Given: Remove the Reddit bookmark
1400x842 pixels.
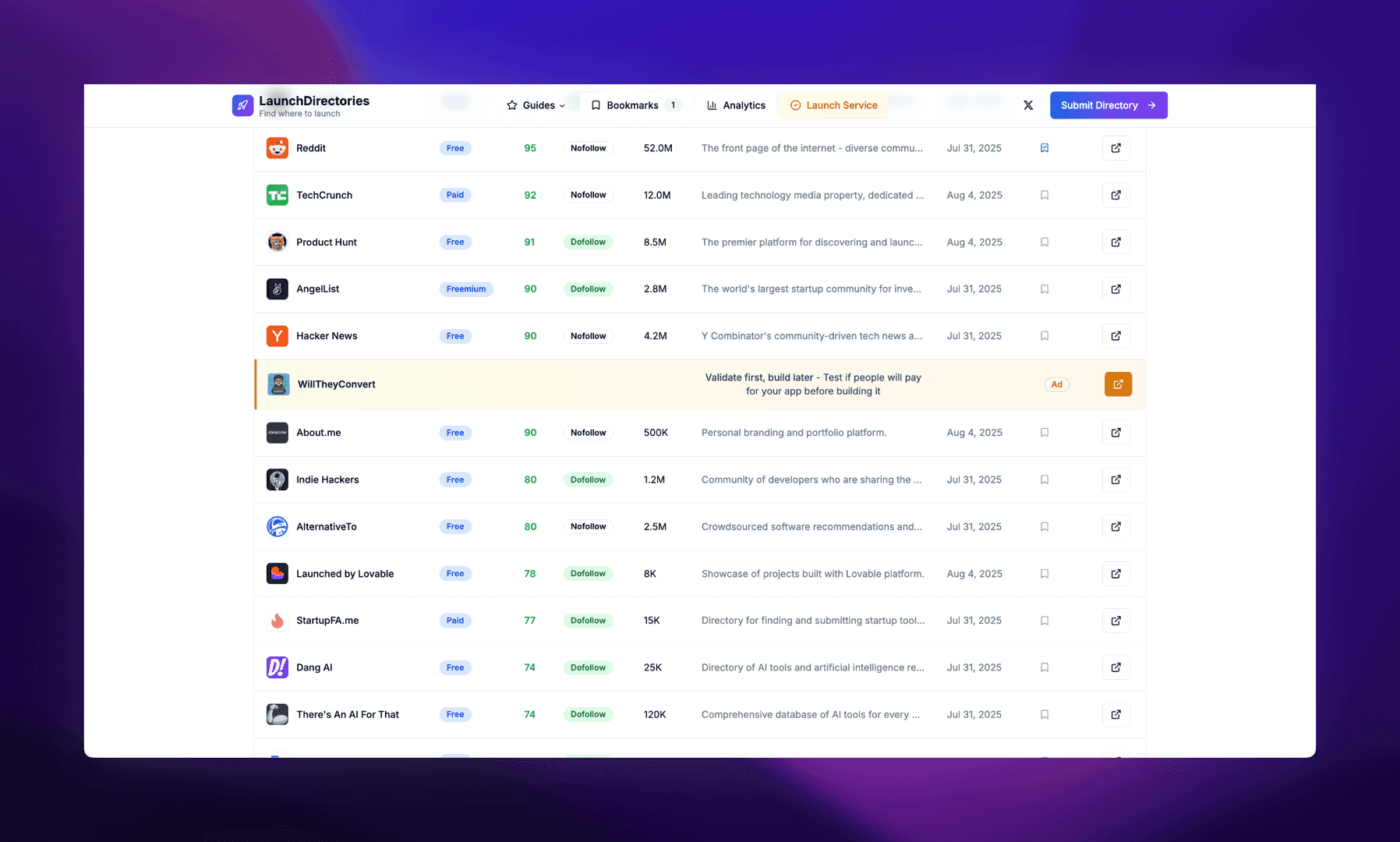Looking at the screenshot, I should click(x=1045, y=147).
